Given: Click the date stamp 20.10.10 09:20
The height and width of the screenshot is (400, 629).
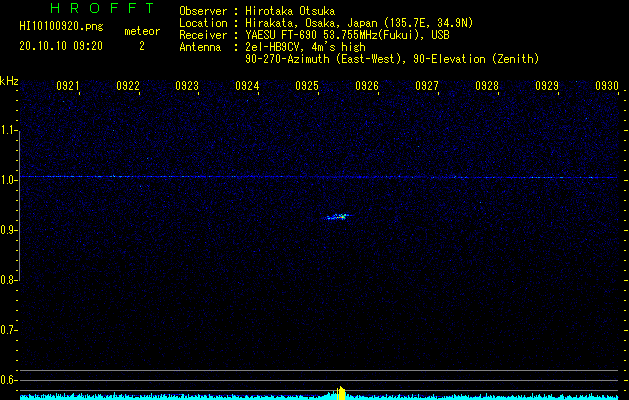Looking at the screenshot, I should coord(61,46).
